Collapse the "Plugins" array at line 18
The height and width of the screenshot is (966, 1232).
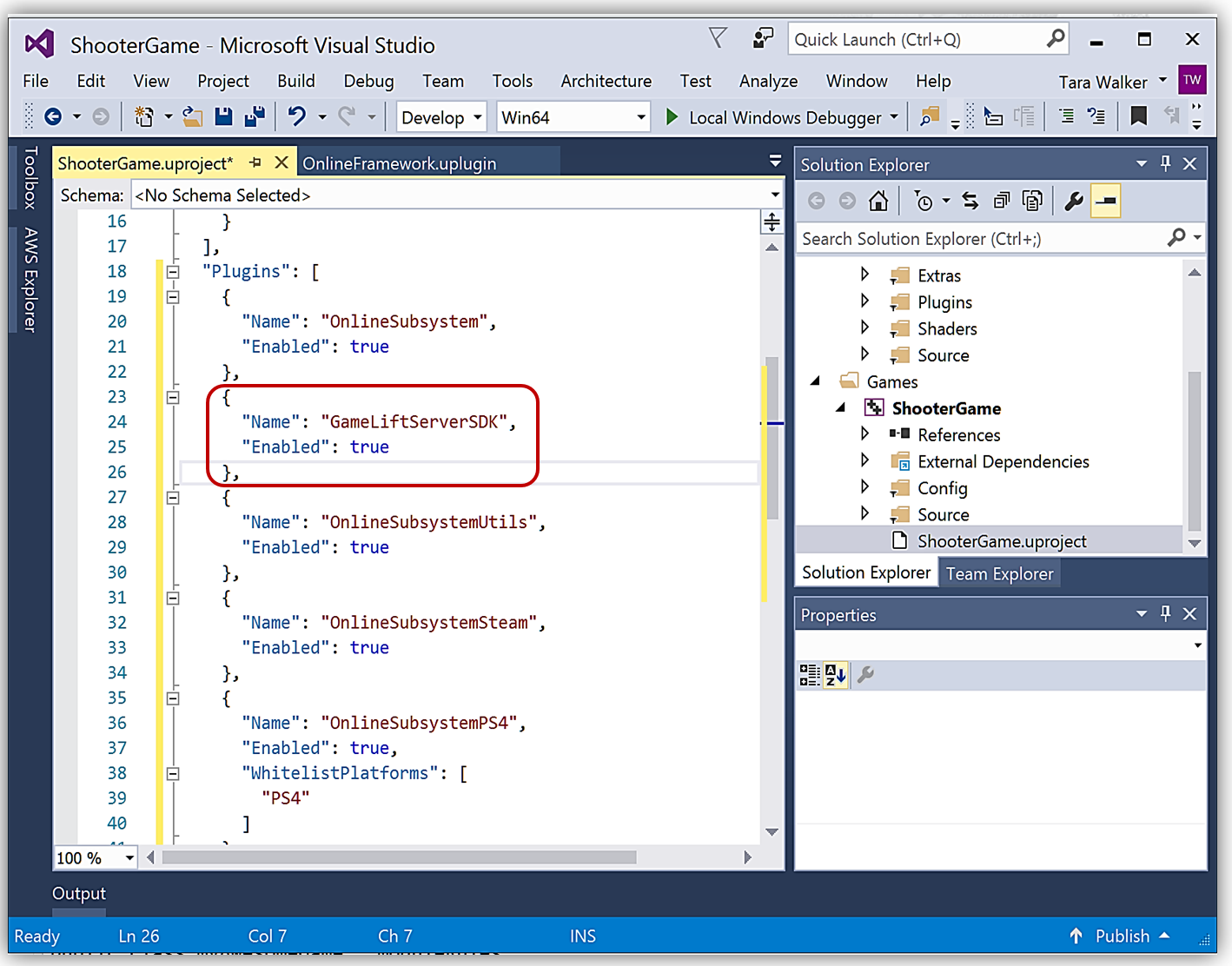[x=173, y=272]
